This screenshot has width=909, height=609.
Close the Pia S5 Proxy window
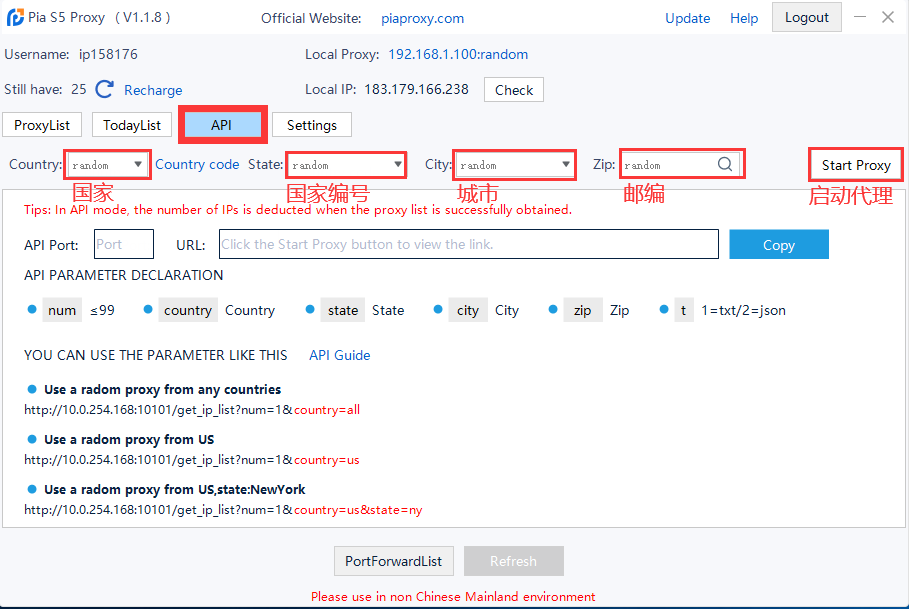(x=888, y=17)
